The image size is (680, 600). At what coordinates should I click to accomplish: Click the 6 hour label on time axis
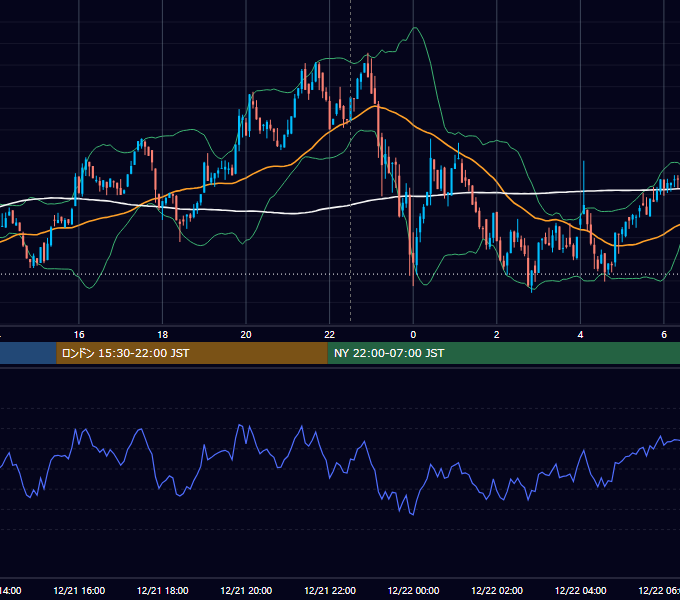[664, 335]
